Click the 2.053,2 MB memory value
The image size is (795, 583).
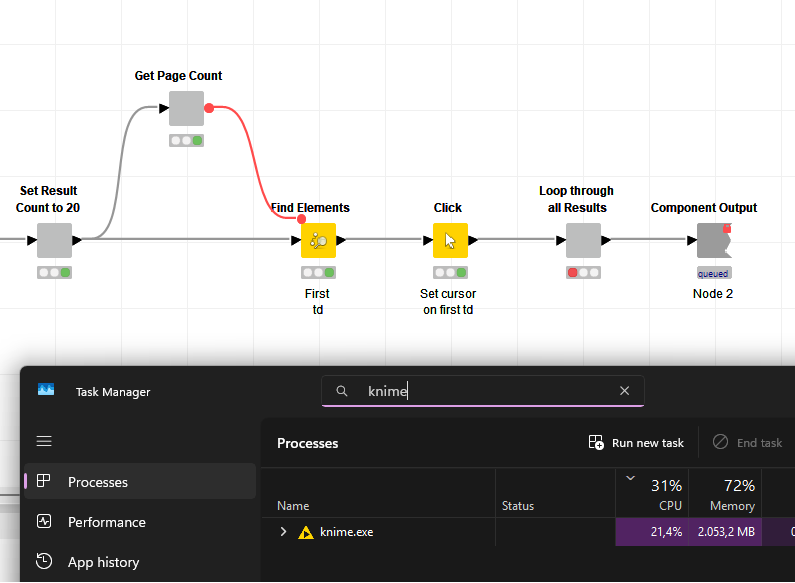coord(726,532)
